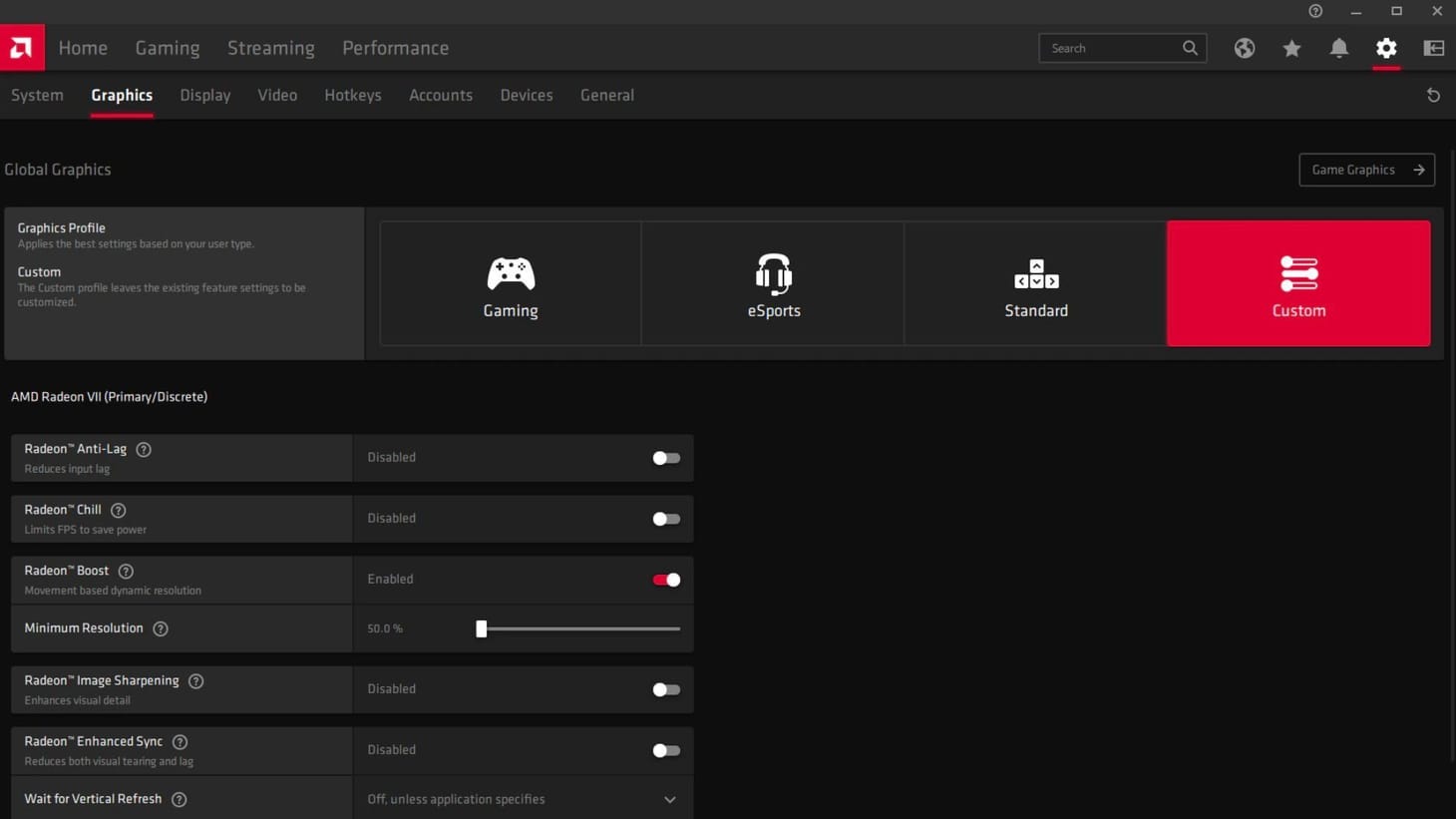Turn on Radeon Image Sharpening
The width and height of the screenshot is (1456, 819).
(665, 689)
